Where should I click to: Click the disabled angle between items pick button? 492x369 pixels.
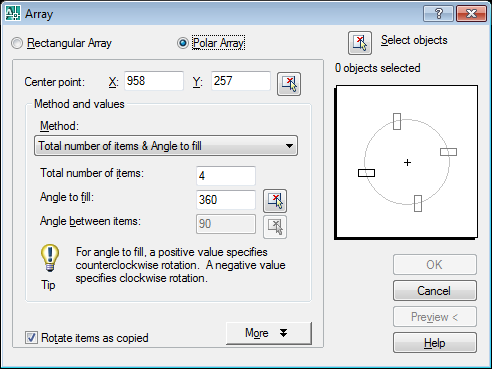point(275,227)
